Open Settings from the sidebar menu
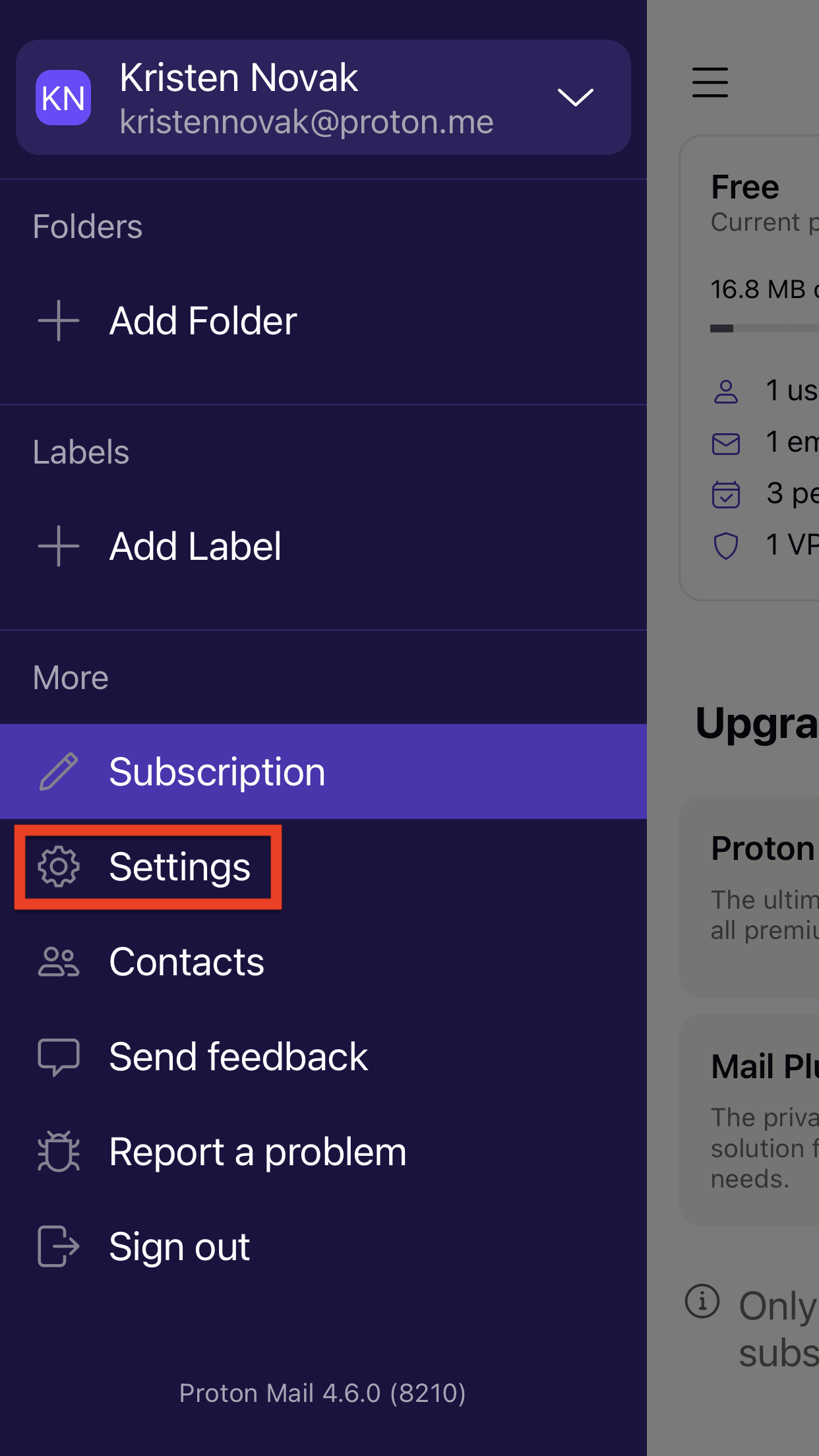 tap(179, 868)
